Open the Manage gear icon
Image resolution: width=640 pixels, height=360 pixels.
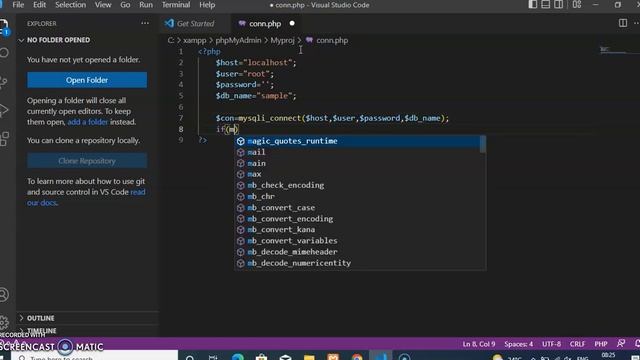point(4,322)
